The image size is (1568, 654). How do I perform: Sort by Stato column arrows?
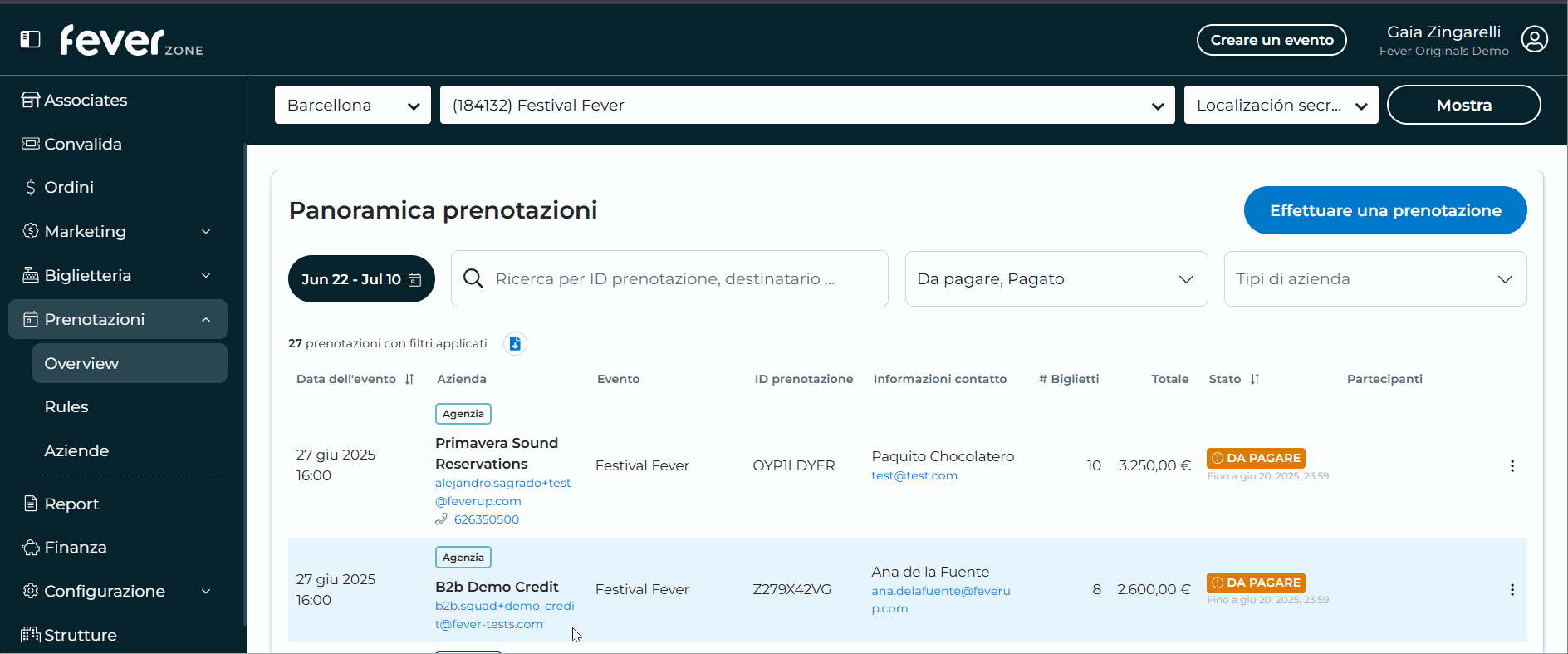[1255, 379]
